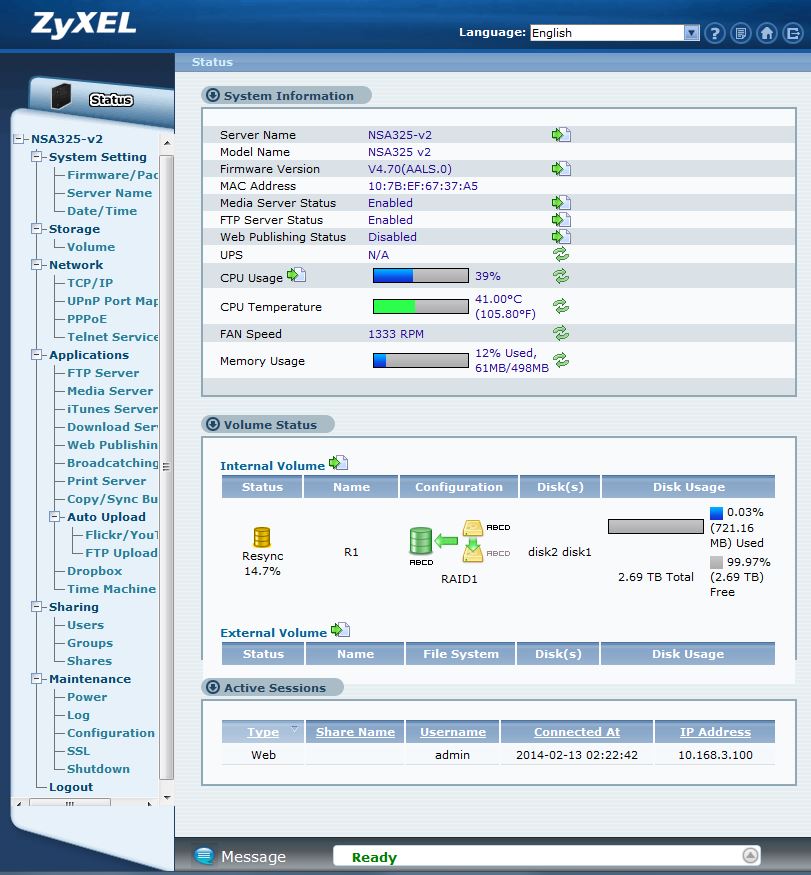The image size is (811, 875).
Task: Click the Message speech bubble icon
Action: click(x=204, y=855)
